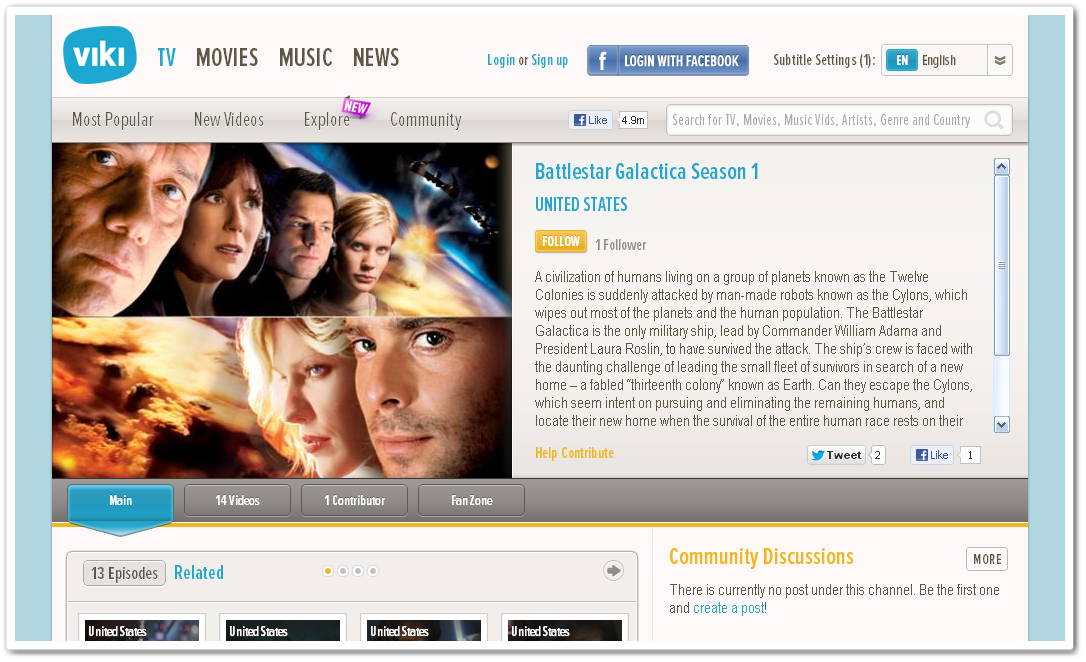Click the EN language badge

(902, 60)
